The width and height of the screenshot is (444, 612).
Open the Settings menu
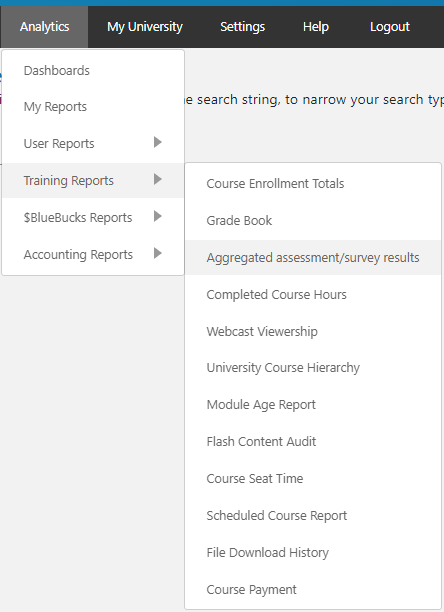pos(242,27)
